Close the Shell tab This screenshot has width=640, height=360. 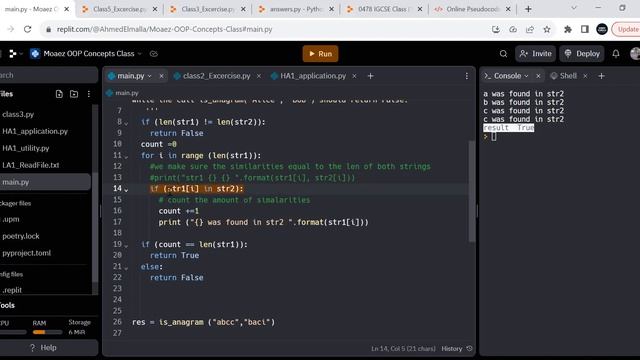click(x=585, y=76)
